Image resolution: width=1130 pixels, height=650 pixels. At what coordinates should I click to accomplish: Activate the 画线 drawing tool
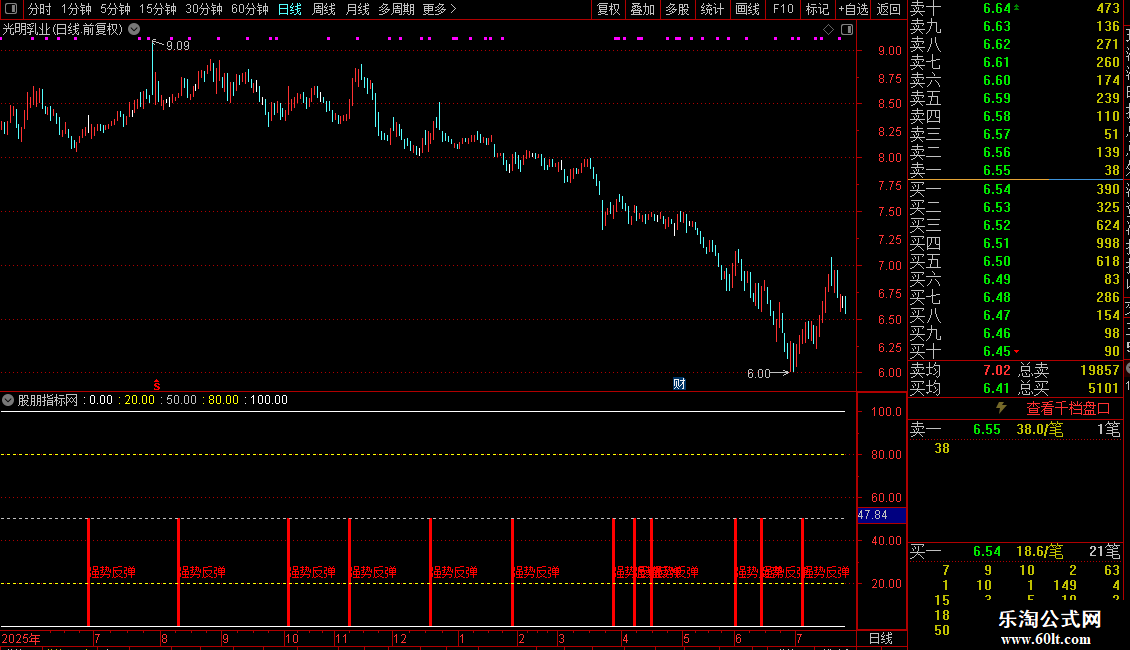[x=747, y=9]
